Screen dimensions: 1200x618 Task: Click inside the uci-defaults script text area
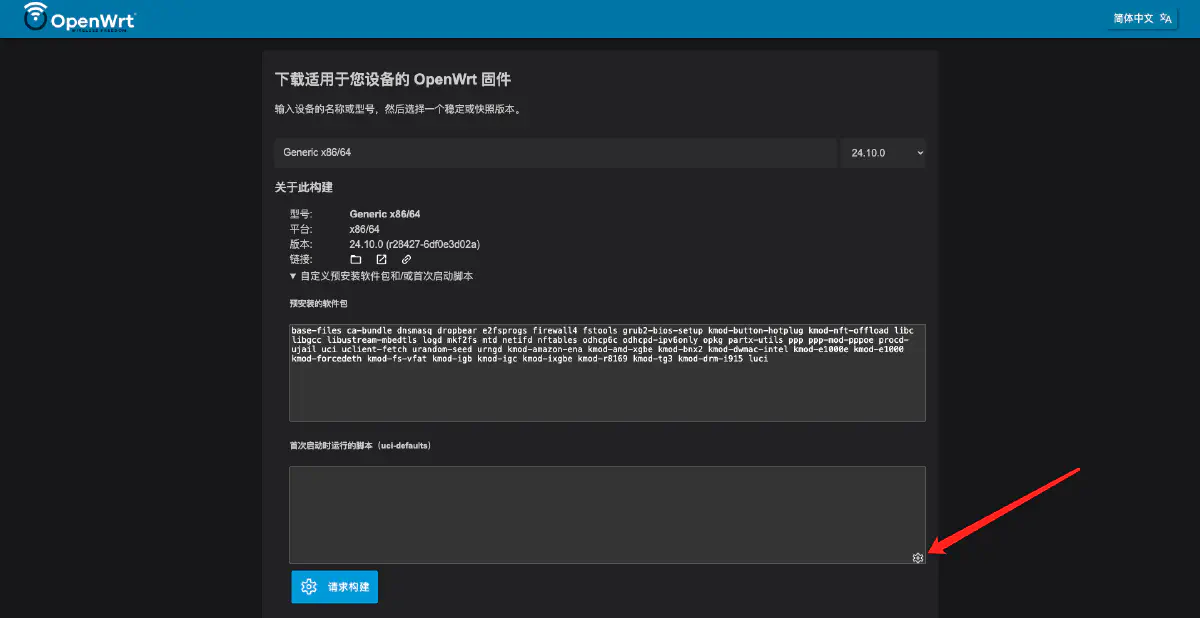pos(607,514)
